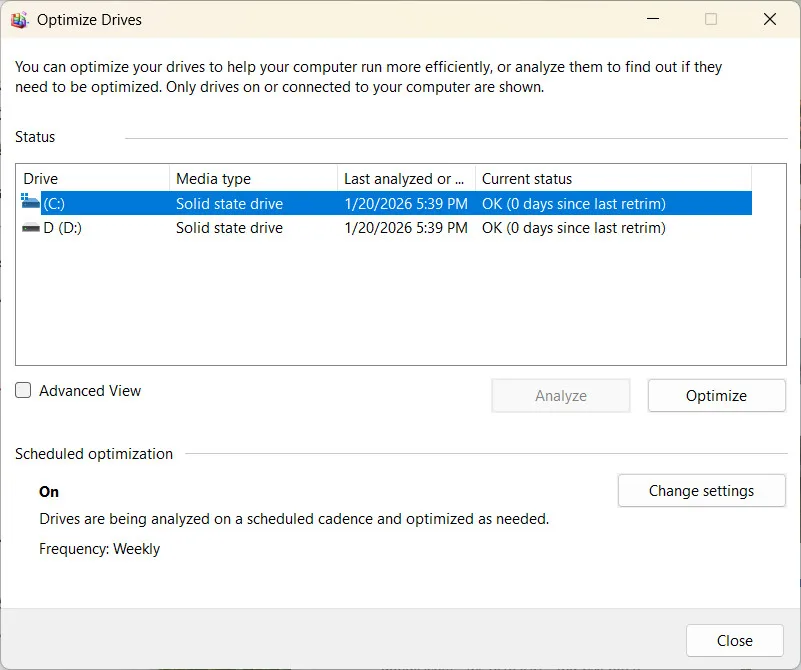Sort by the Drive column header

92,179
